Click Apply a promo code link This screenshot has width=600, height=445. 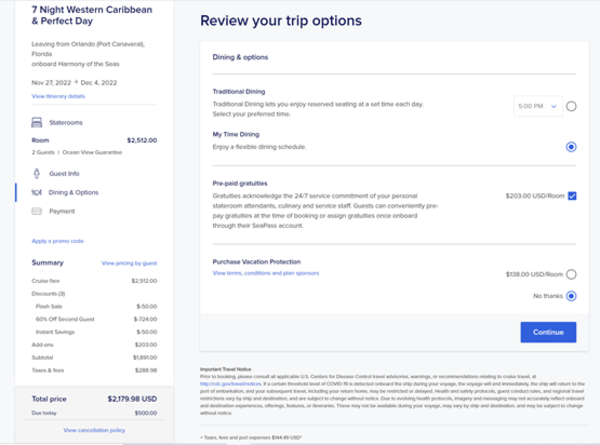click(58, 241)
